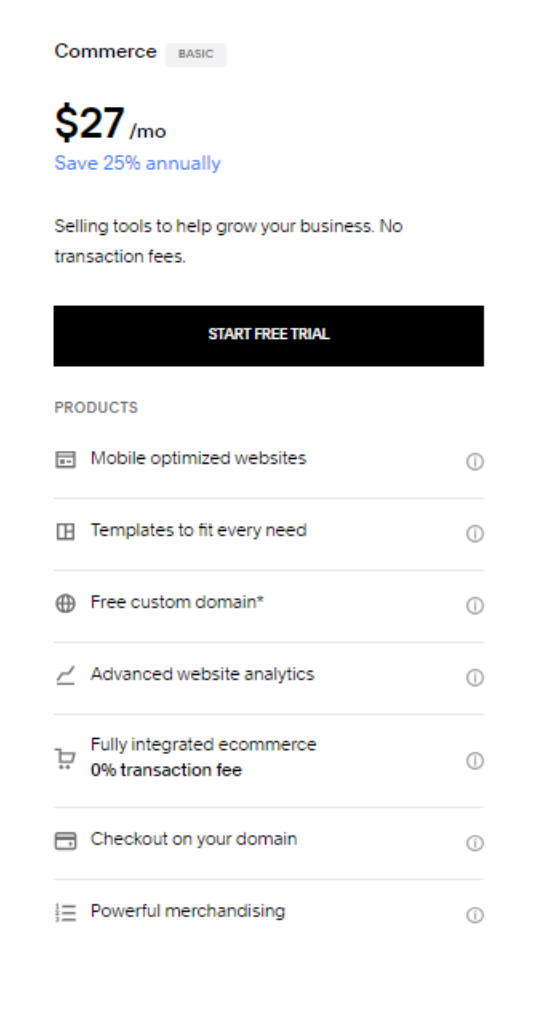Screen dimensions: 556x1010
Task: Open info tooltip for Powerful merchandising
Action: tap(475, 915)
